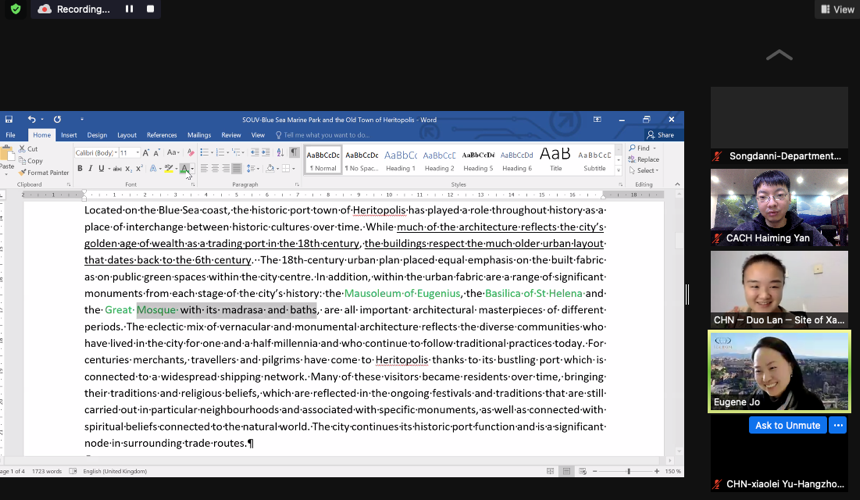Apply subscript formatting

coord(128,168)
